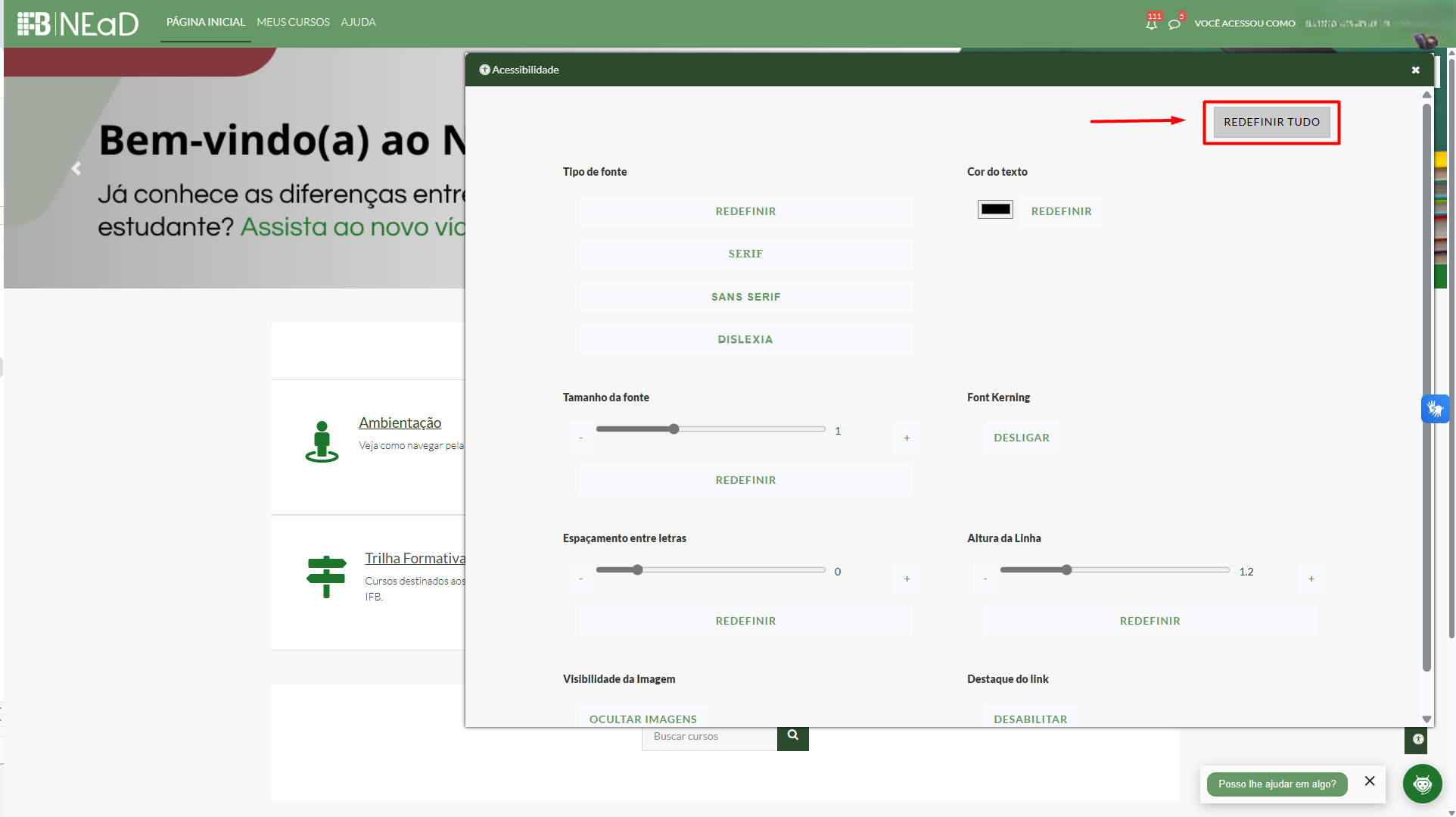Open the black text color swatch
The height and width of the screenshot is (817, 1456).
[x=995, y=210]
